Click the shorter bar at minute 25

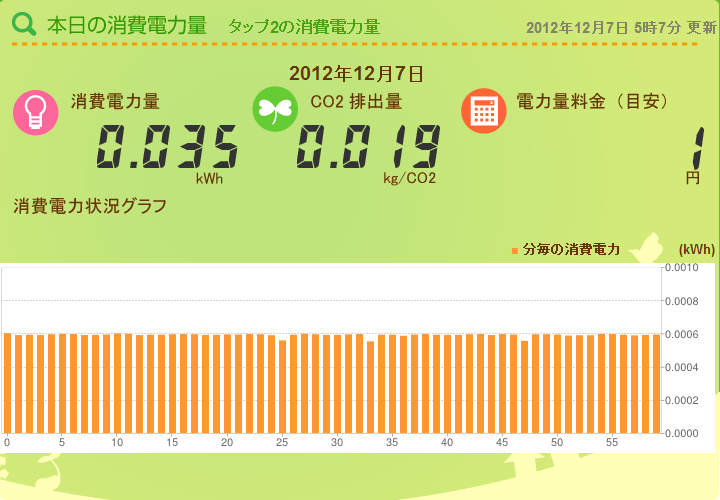click(282, 387)
